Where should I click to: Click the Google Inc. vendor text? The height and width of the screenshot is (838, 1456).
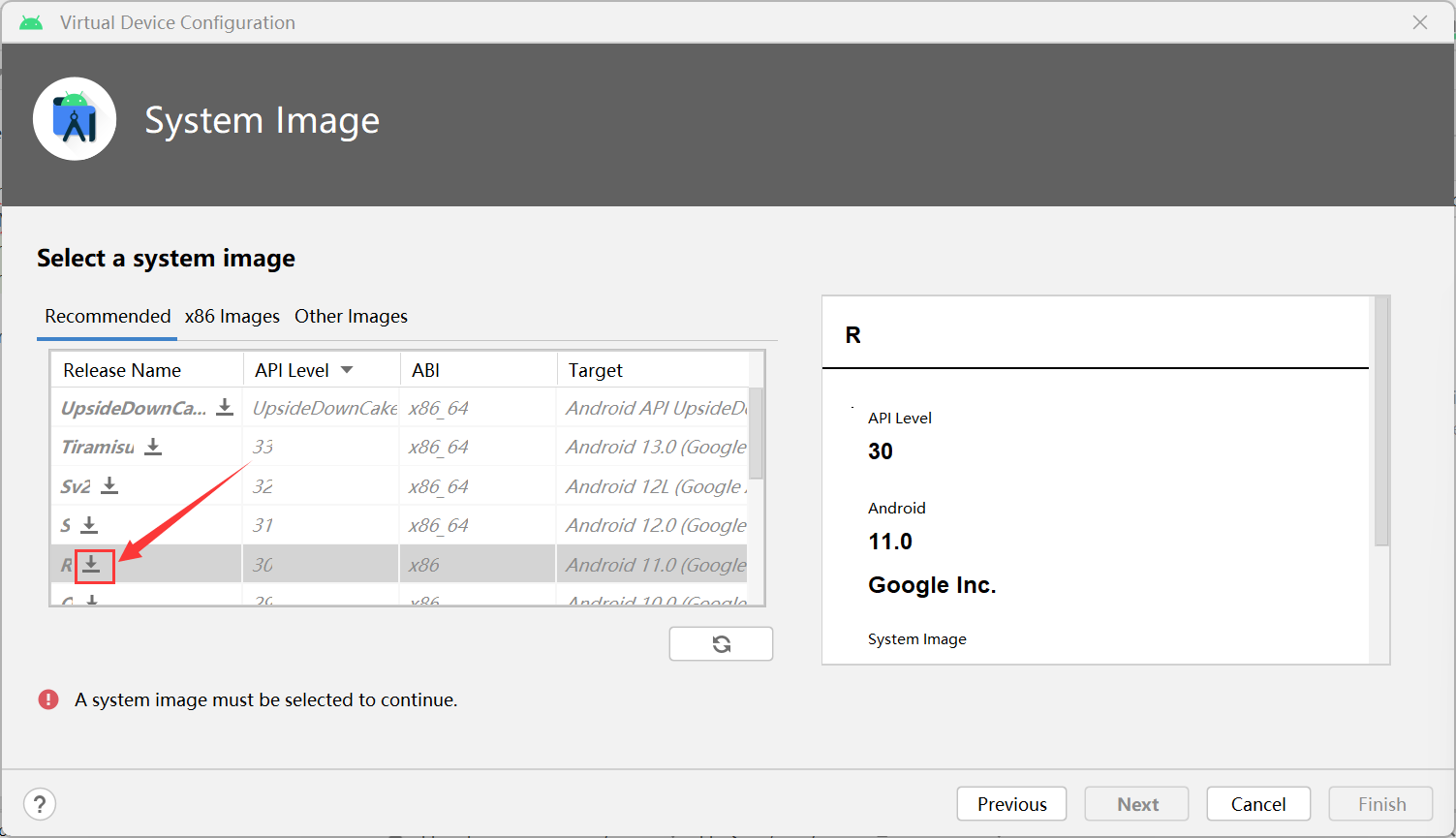(x=932, y=585)
